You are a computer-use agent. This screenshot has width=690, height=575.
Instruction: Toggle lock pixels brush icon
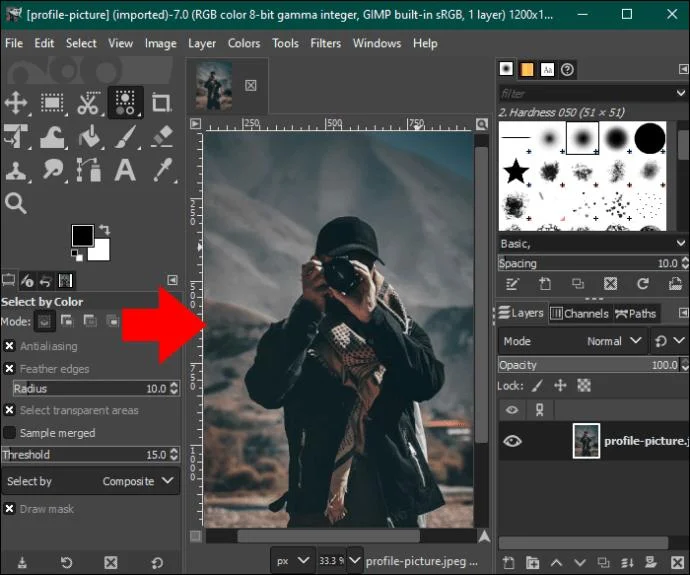coord(537,386)
